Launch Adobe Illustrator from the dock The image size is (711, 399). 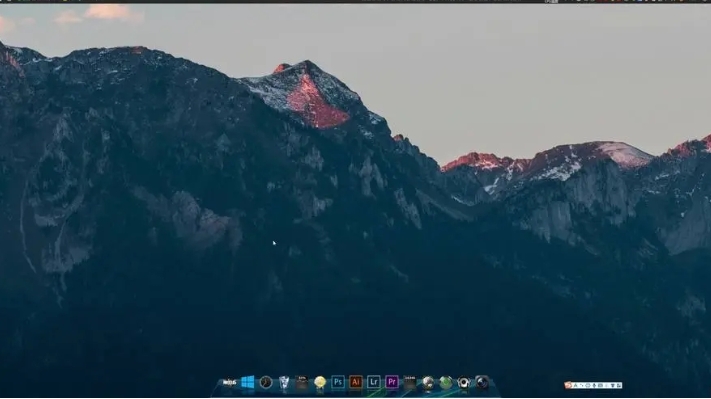tap(356, 382)
